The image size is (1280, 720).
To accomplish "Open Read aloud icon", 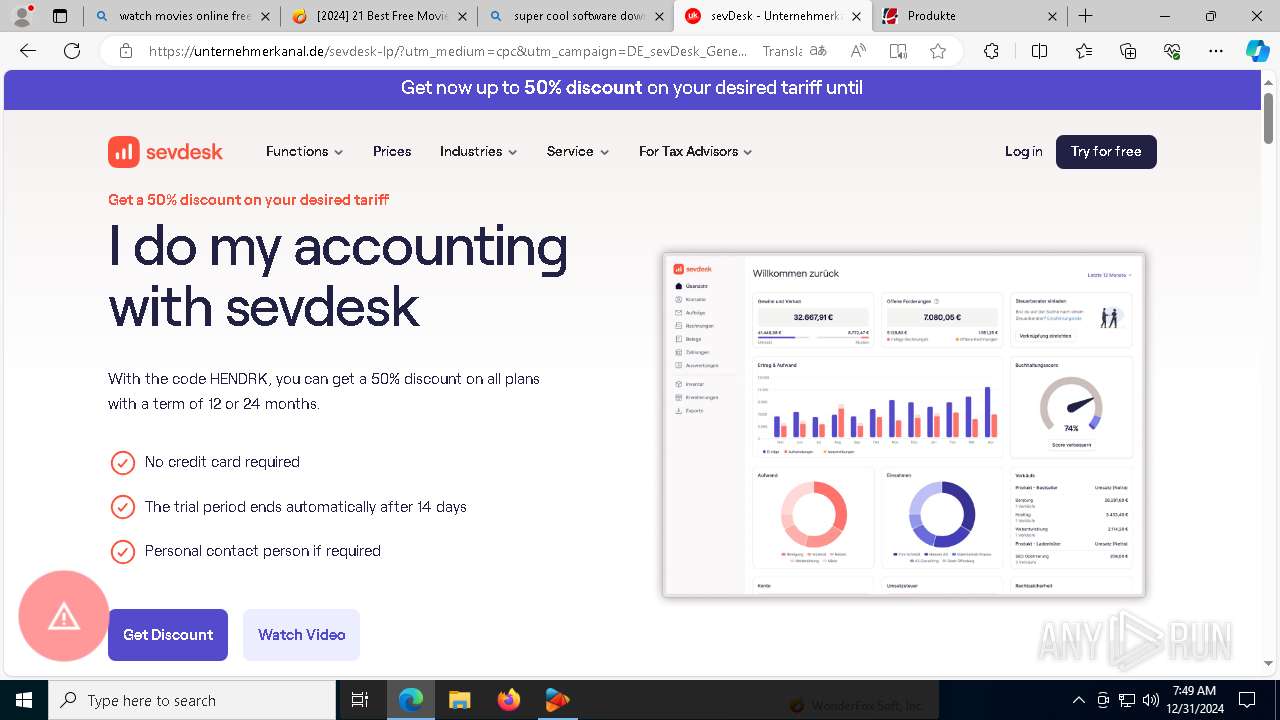I will (858, 51).
